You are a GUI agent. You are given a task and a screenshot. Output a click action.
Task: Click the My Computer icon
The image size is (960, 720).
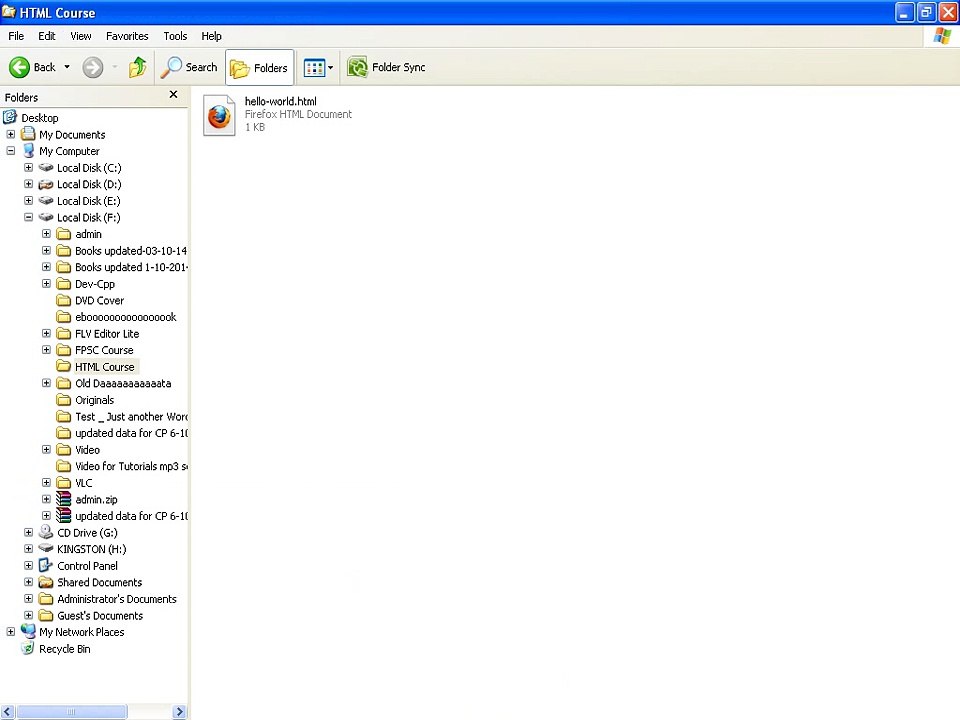(x=28, y=151)
